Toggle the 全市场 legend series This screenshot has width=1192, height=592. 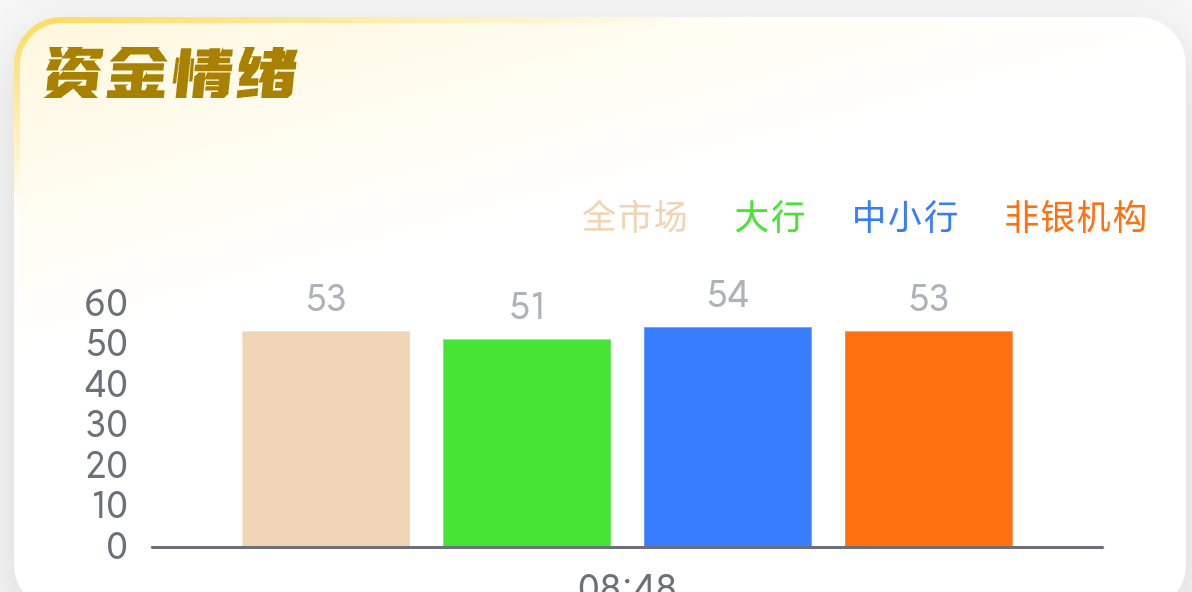coord(635,218)
